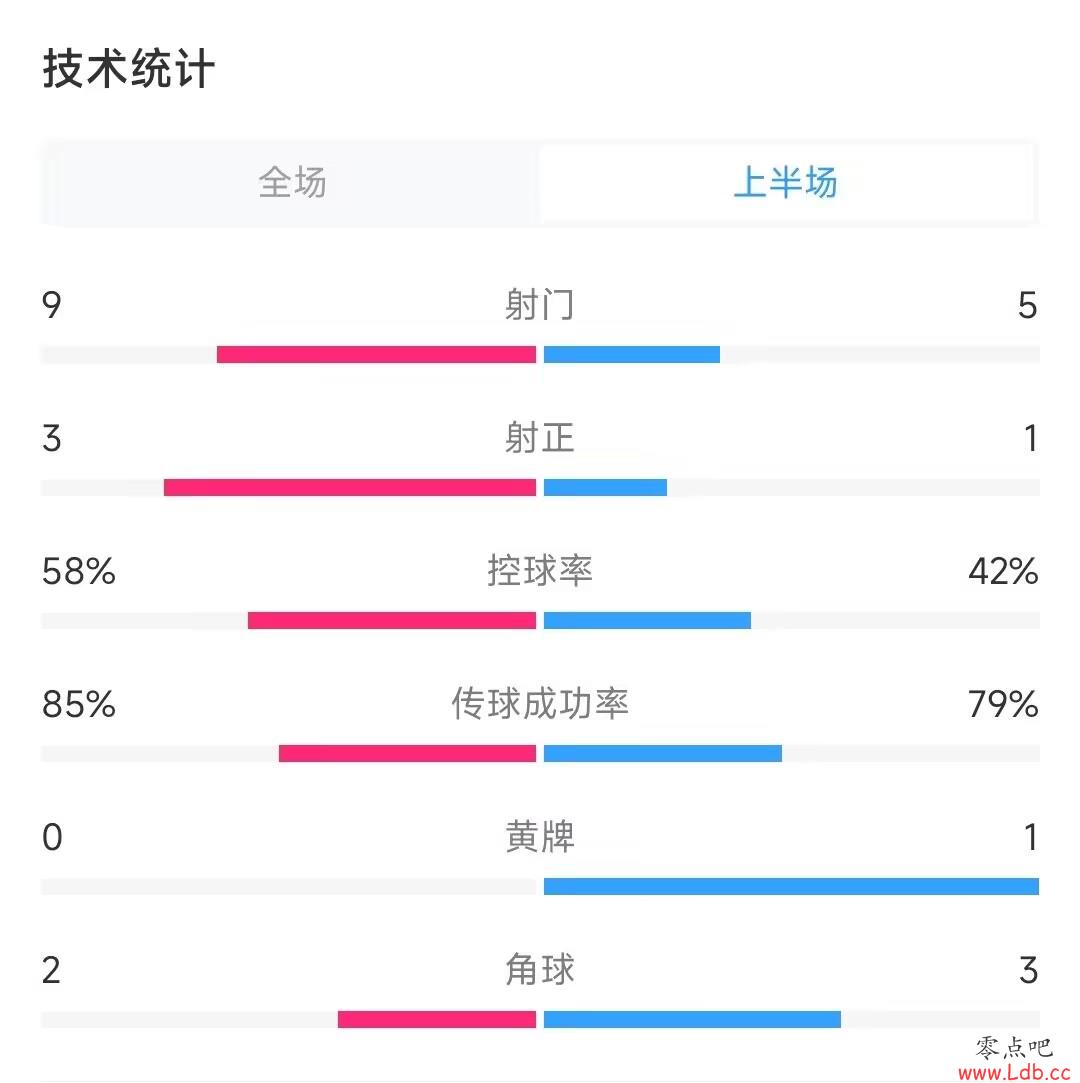Screen dimensions: 1080x1083
Task: Click the red 传球成功率 bar
Action: click(407, 754)
